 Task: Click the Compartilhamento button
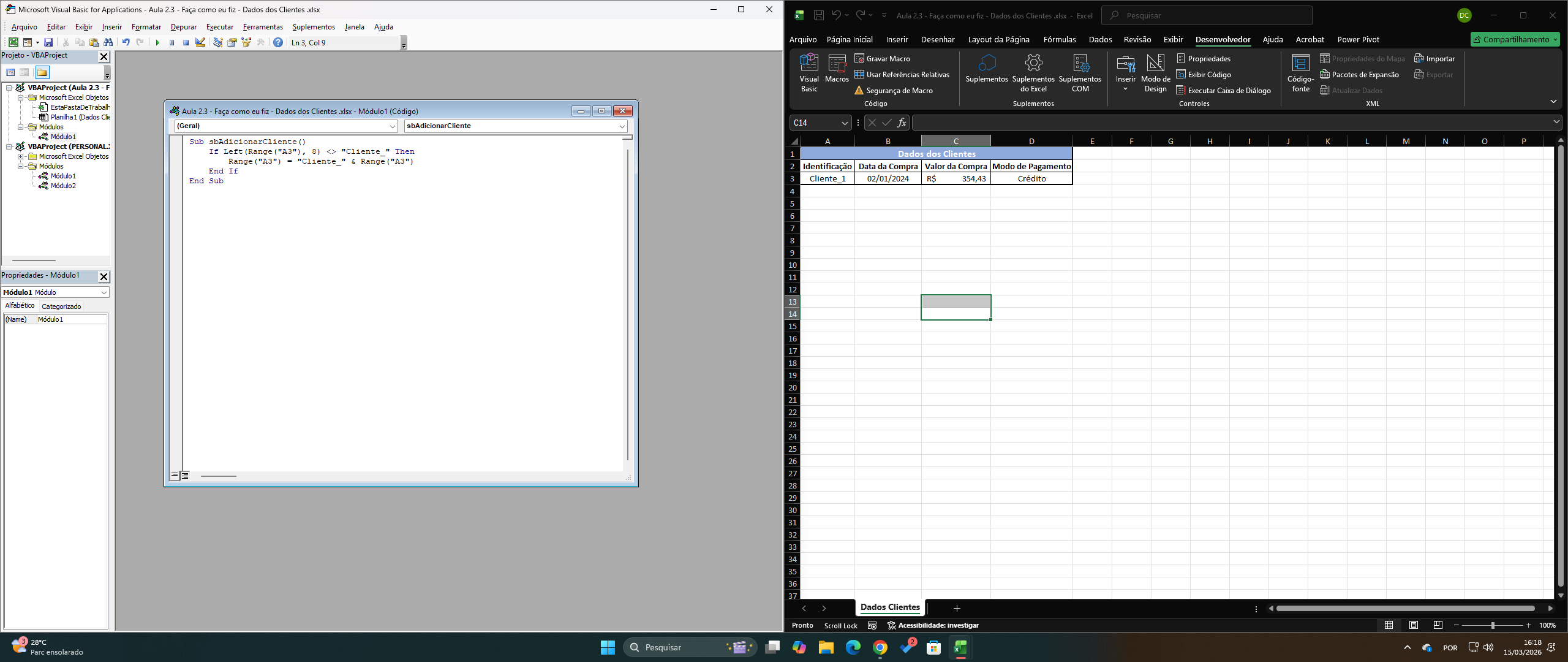click(1515, 39)
